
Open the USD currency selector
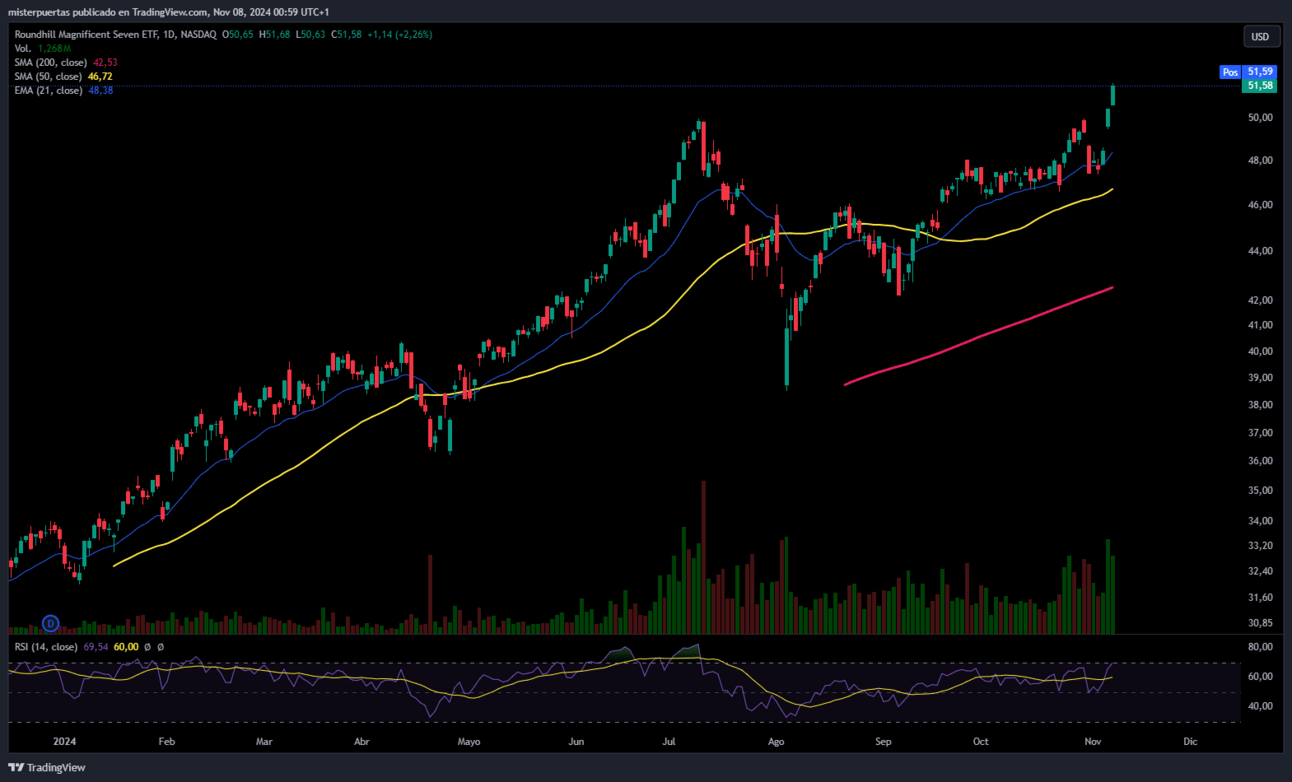point(1260,37)
